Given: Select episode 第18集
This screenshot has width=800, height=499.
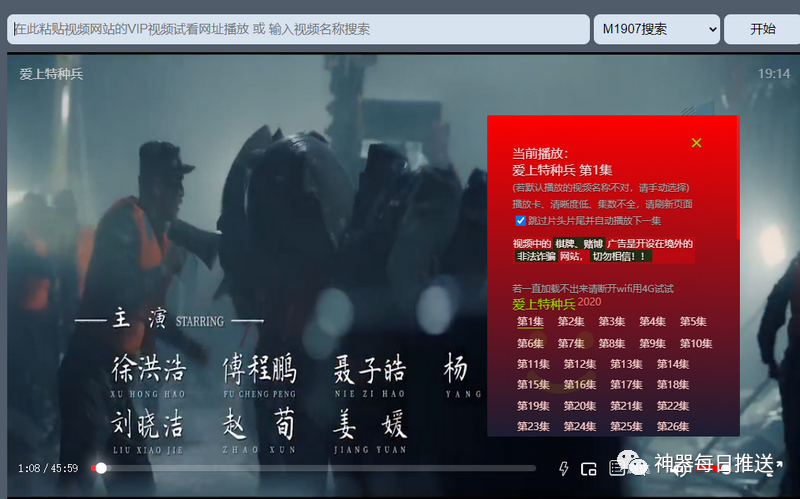Looking at the screenshot, I should pos(673,385).
